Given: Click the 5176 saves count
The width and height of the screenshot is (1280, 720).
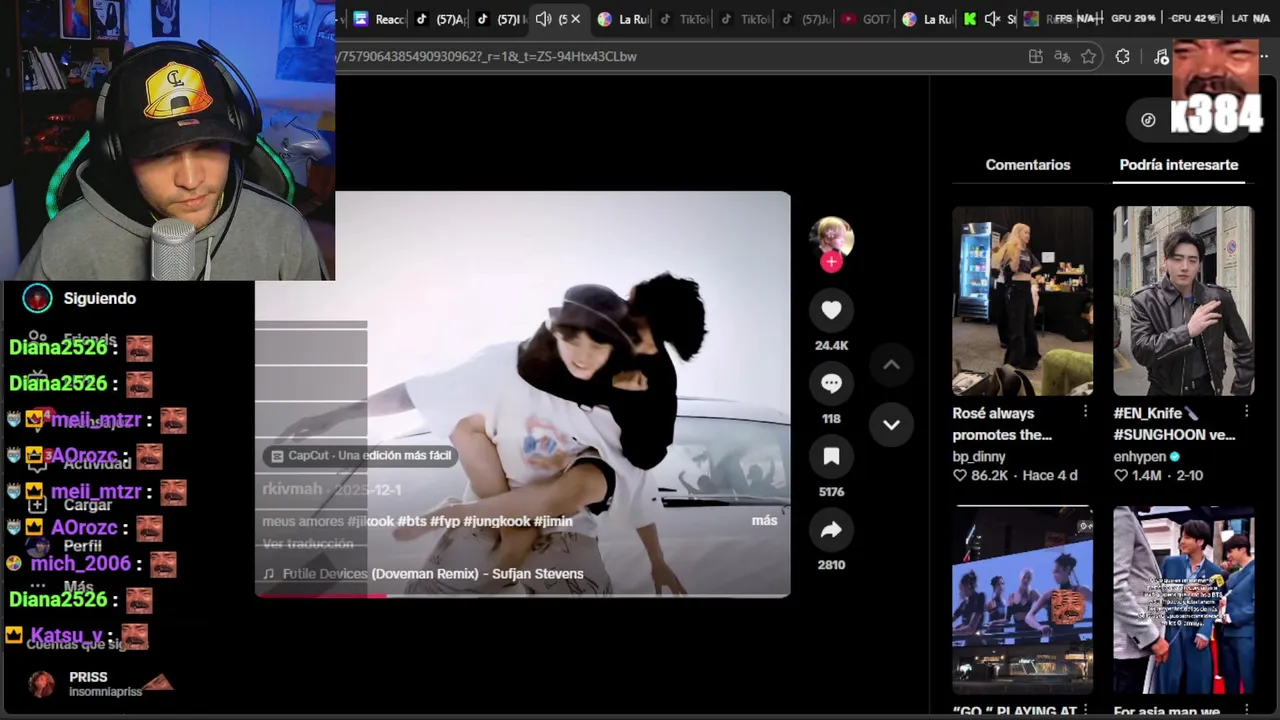Looking at the screenshot, I should (831, 492).
